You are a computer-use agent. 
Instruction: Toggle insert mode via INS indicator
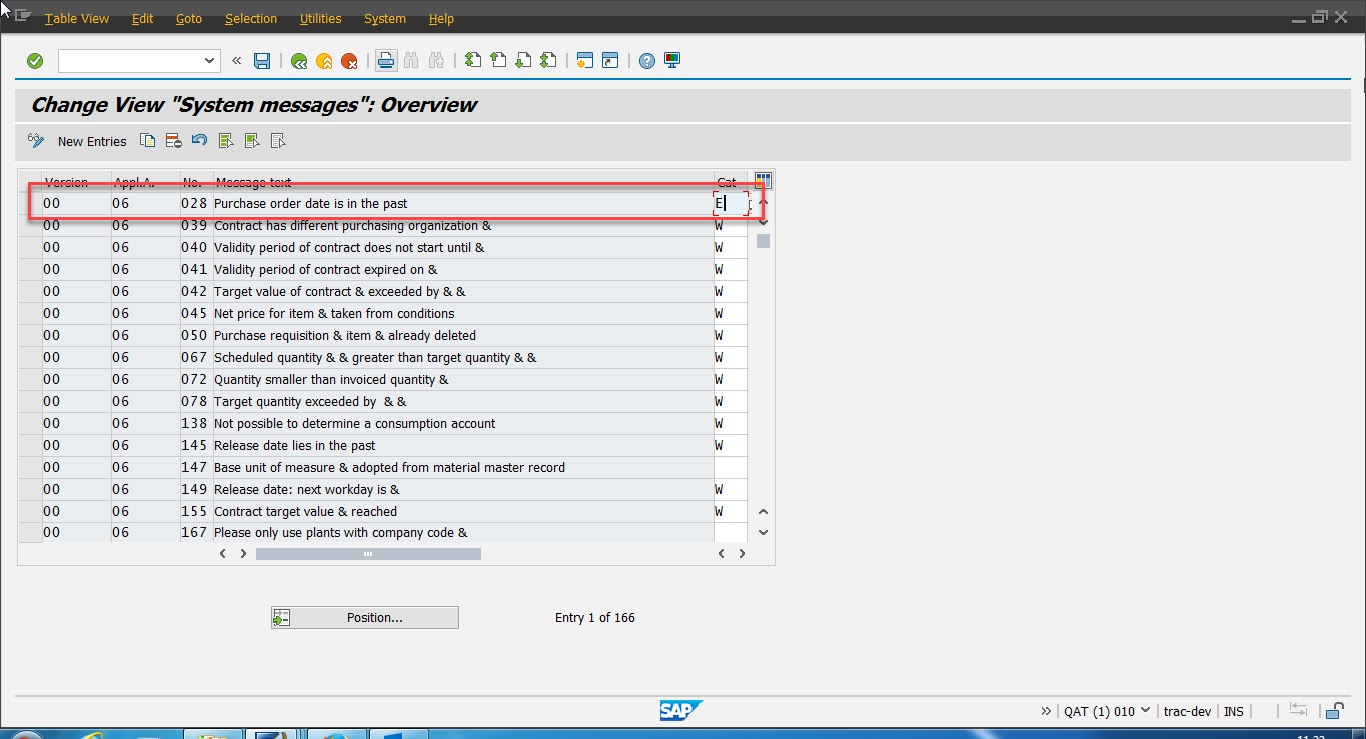[1234, 711]
